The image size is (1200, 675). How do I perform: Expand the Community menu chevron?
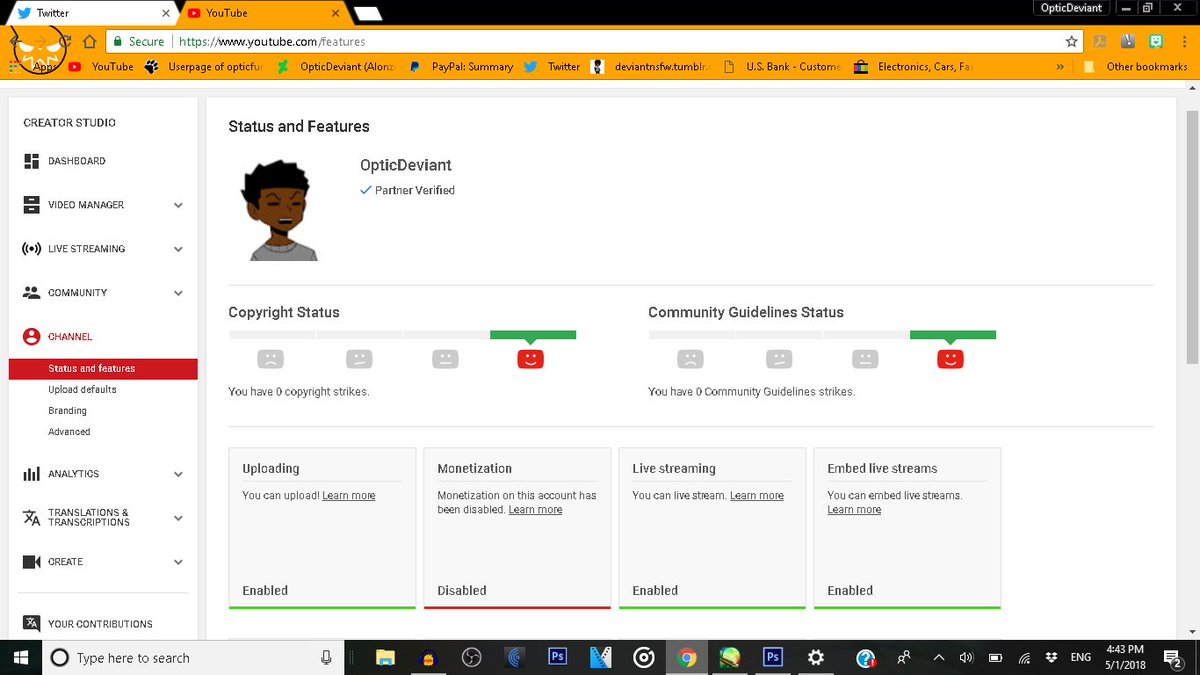178,293
